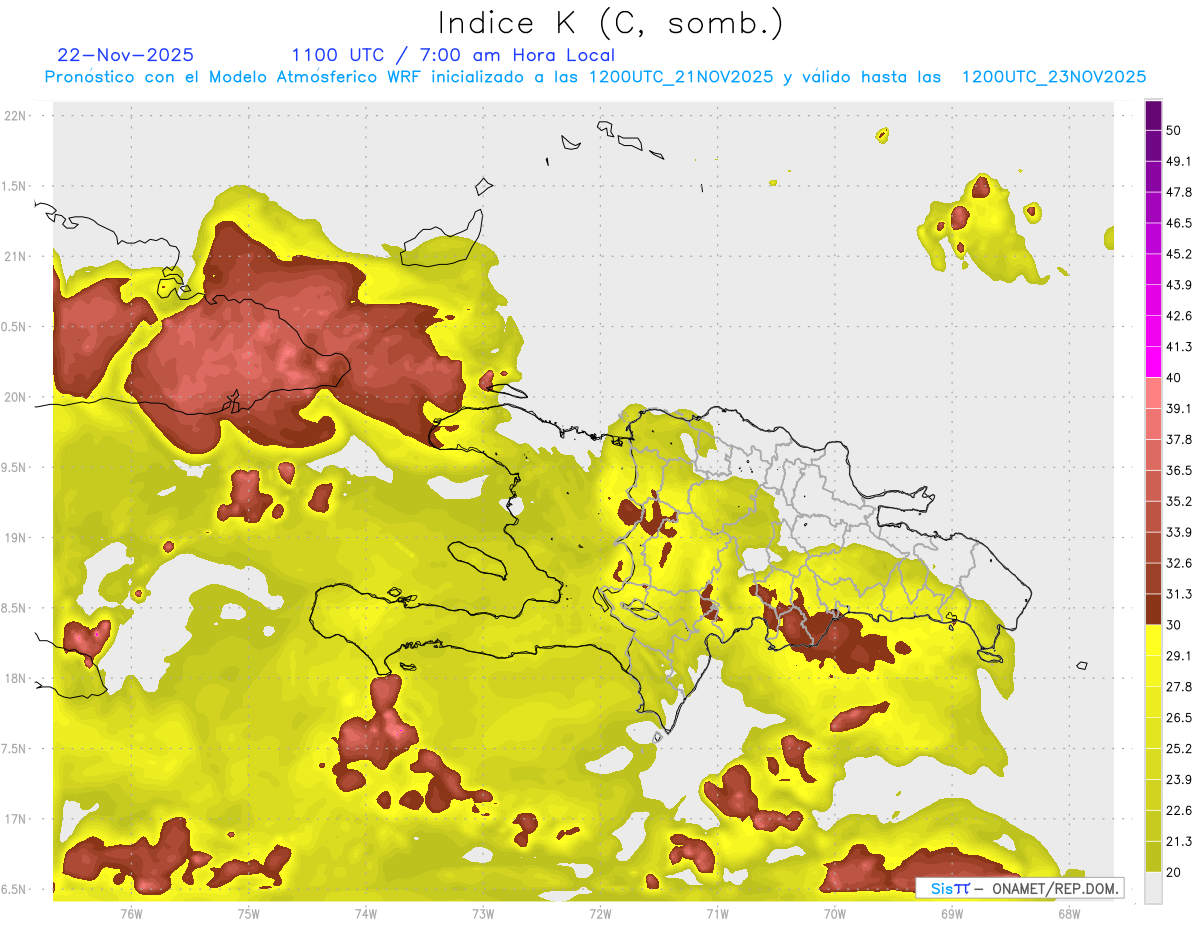This screenshot has height=927, width=1200.
Task: Click the colorbar value '35.2'
Action: pyautogui.click(x=1179, y=502)
